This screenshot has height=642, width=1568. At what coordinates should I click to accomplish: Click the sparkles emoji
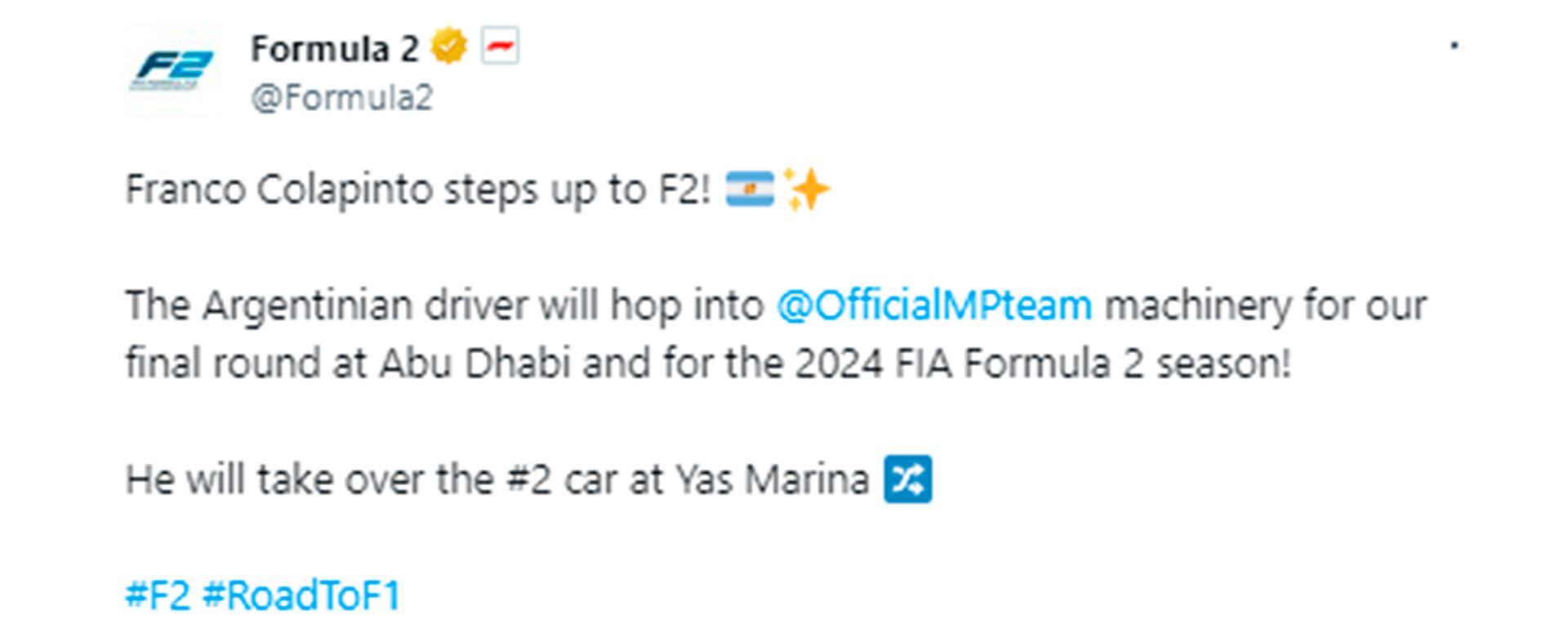pos(805,189)
